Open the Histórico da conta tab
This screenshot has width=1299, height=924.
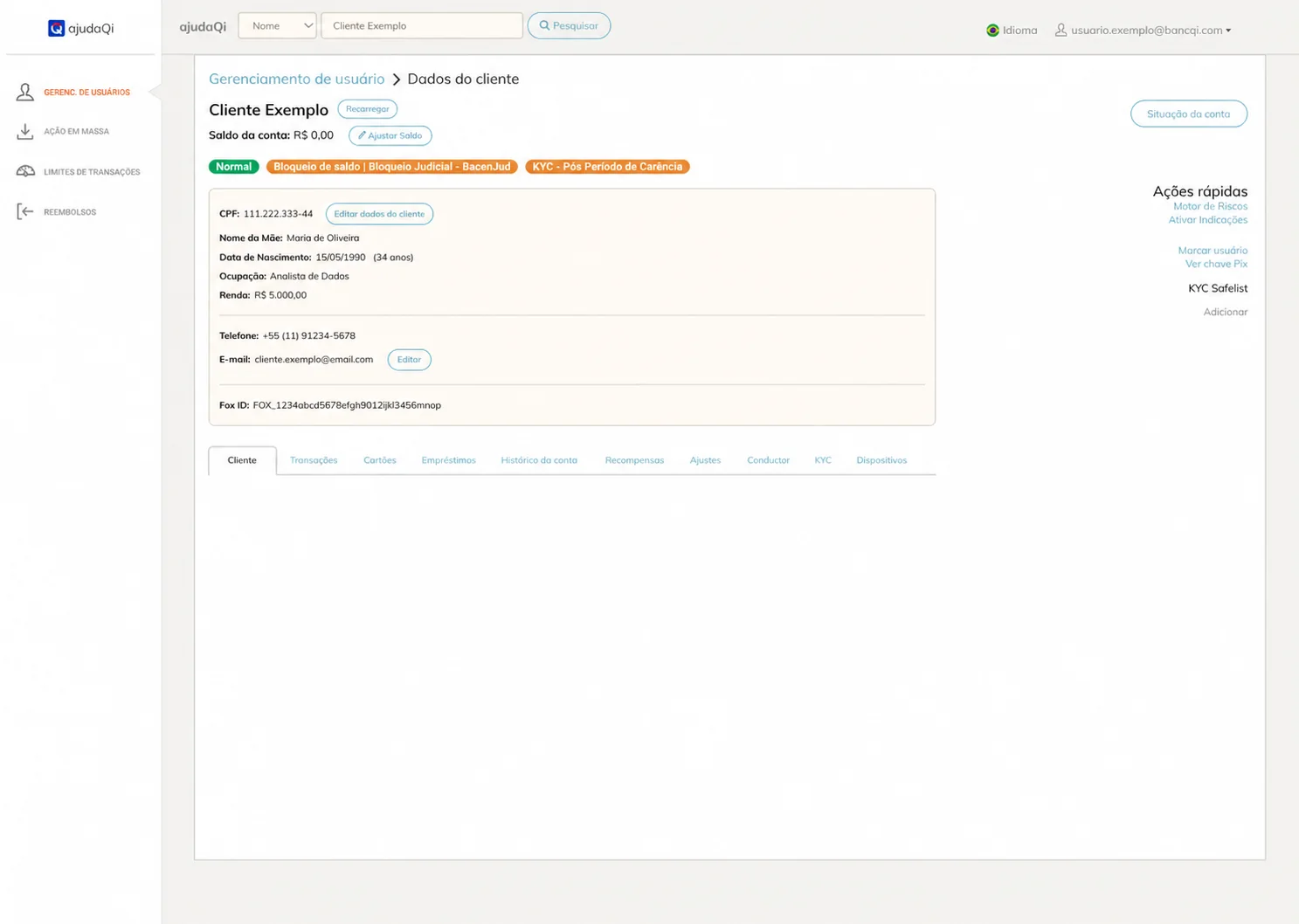pyautogui.click(x=539, y=460)
